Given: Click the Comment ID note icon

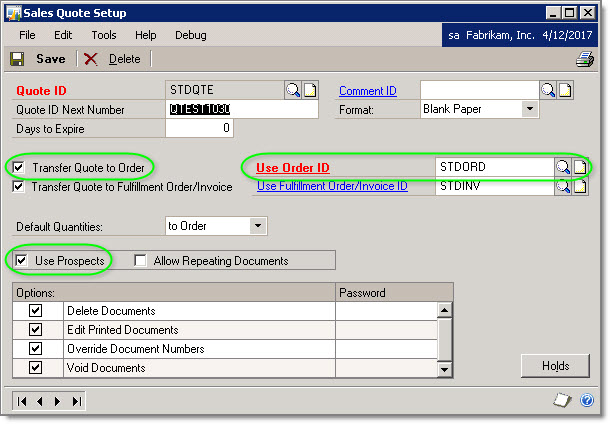Looking at the screenshot, I should pyautogui.click(x=565, y=90).
